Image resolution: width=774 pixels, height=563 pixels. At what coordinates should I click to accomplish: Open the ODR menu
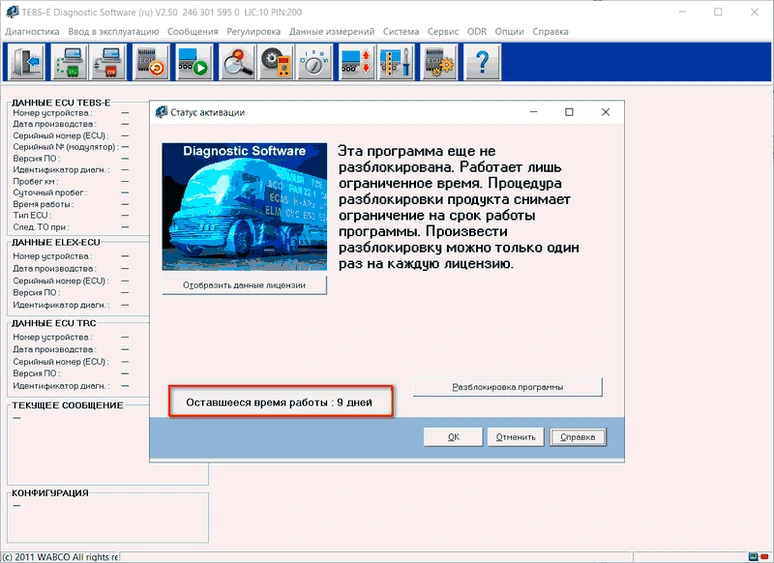[x=477, y=32]
